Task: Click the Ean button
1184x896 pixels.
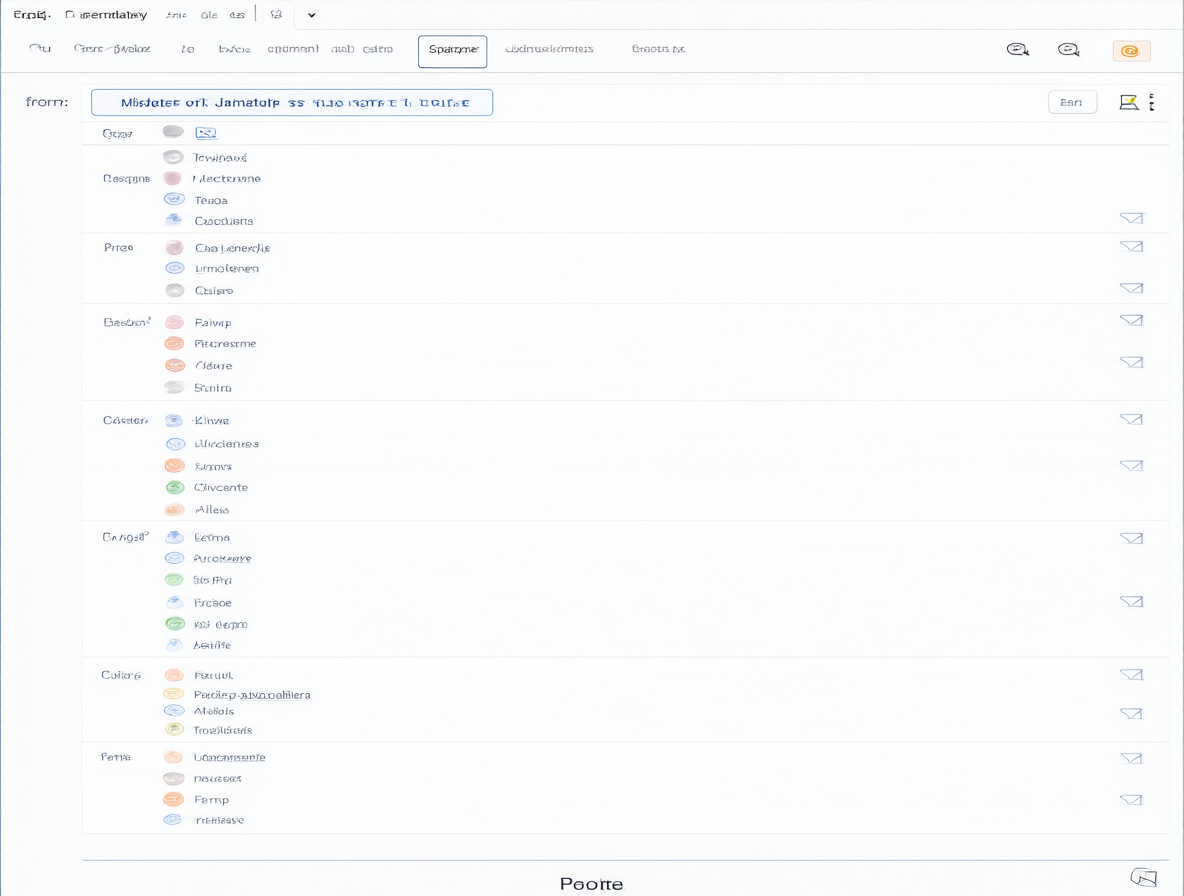Action: coord(1072,102)
